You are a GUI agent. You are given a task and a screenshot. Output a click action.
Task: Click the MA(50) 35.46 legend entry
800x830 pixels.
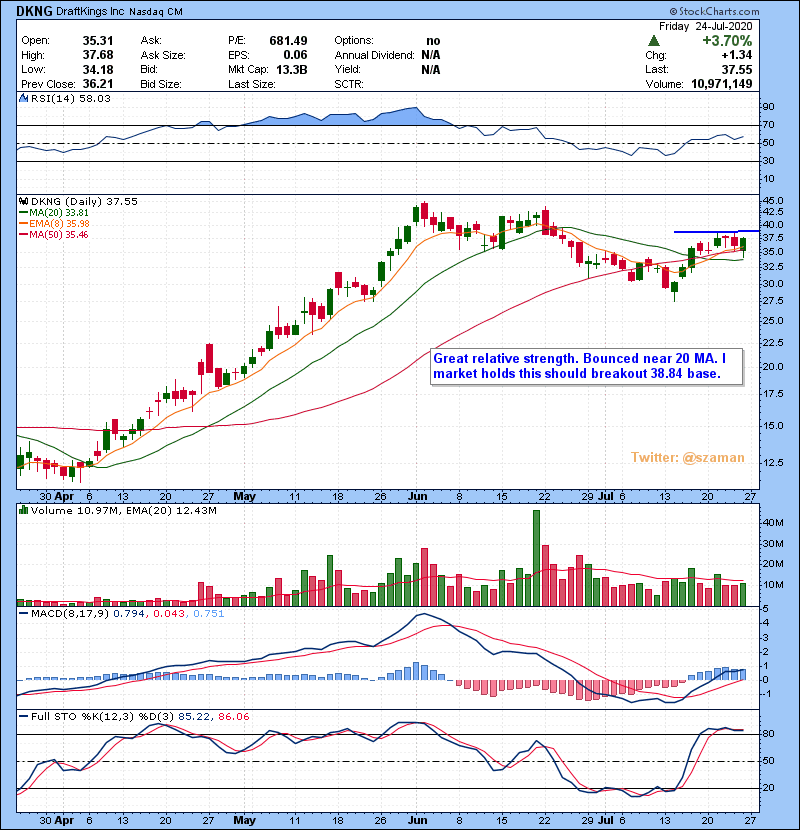(54, 235)
